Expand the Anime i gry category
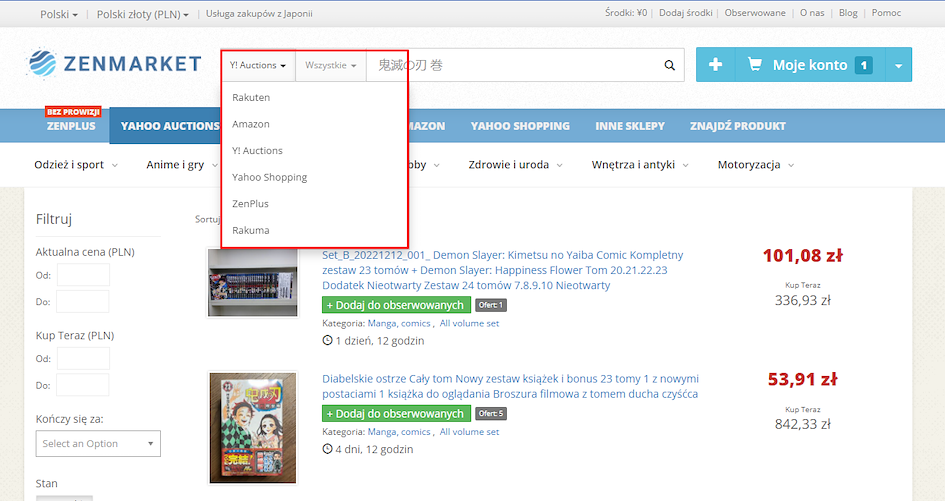The height and width of the screenshot is (501, 945). coord(182,165)
